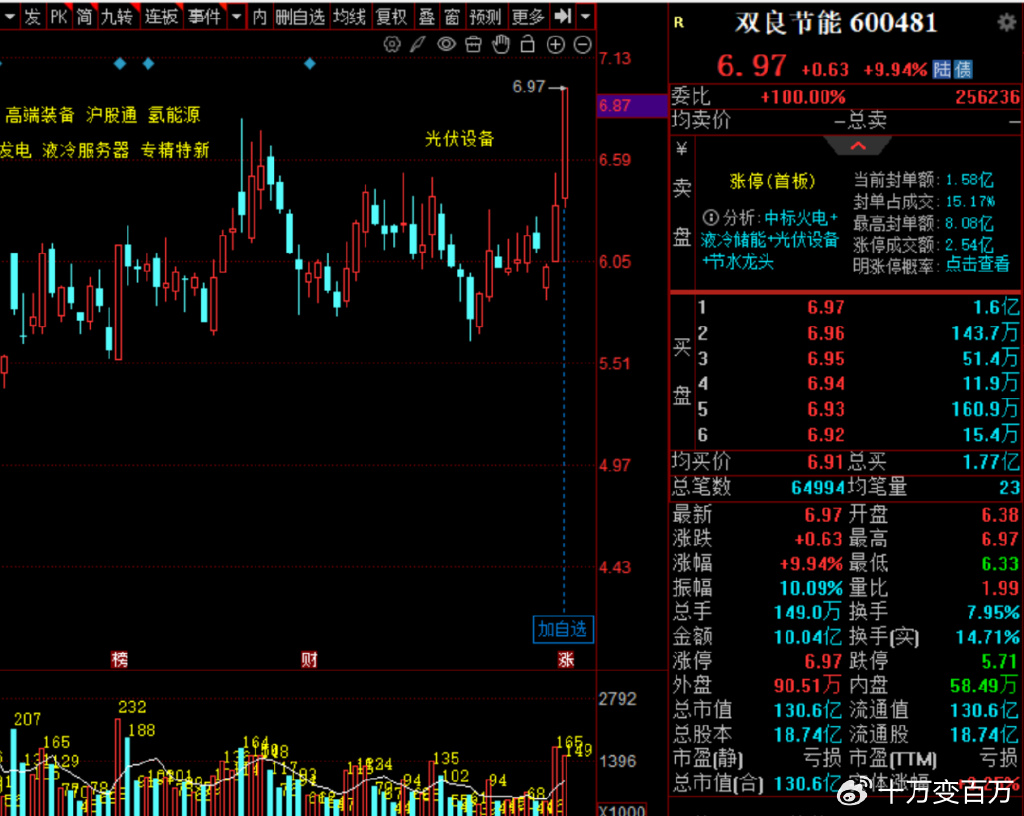Click the arrow-to-bar icon in toolbar
Screen dimensions: 1024x816
[563, 16]
